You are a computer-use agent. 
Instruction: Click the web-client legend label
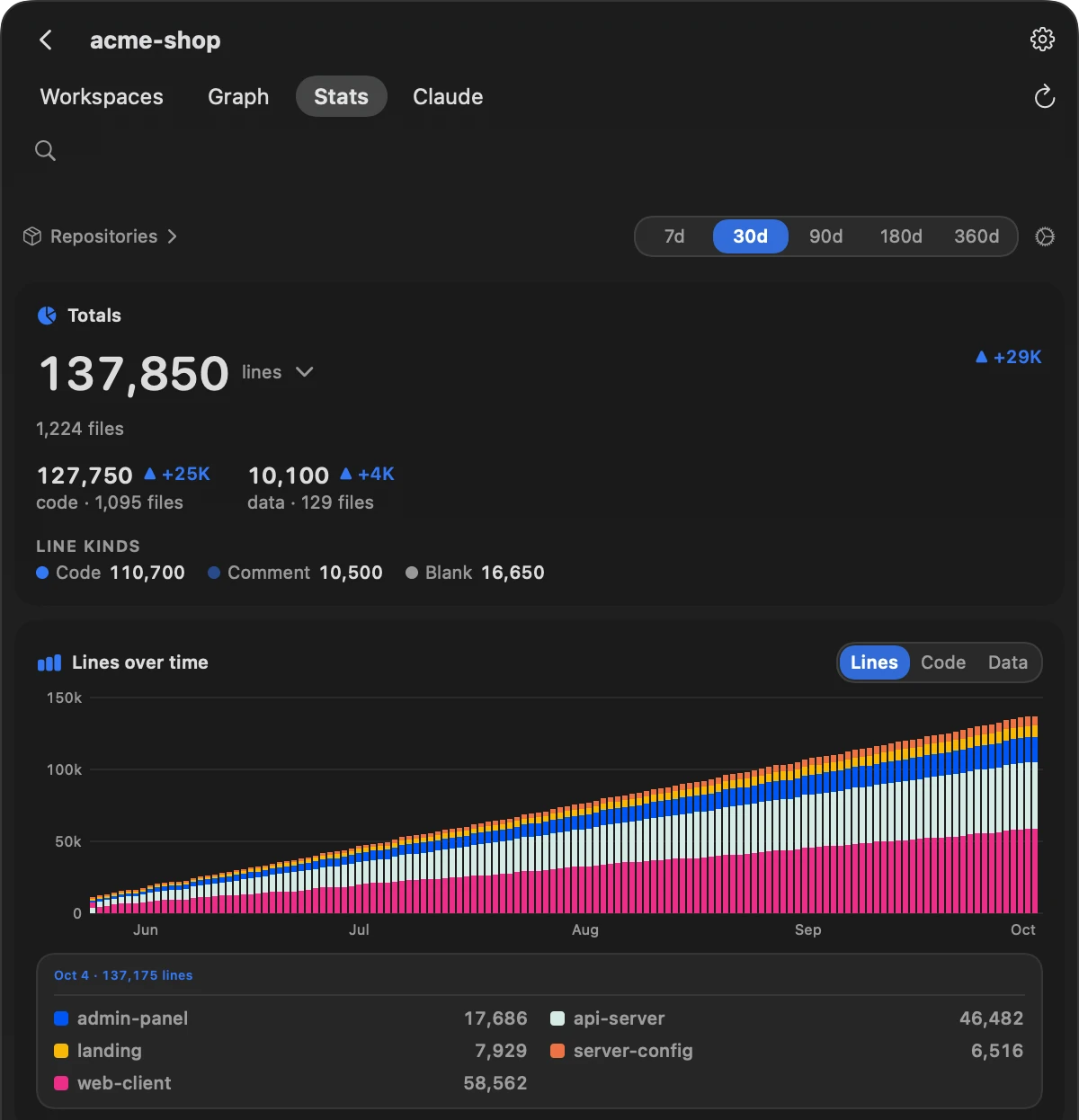point(124,1083)
